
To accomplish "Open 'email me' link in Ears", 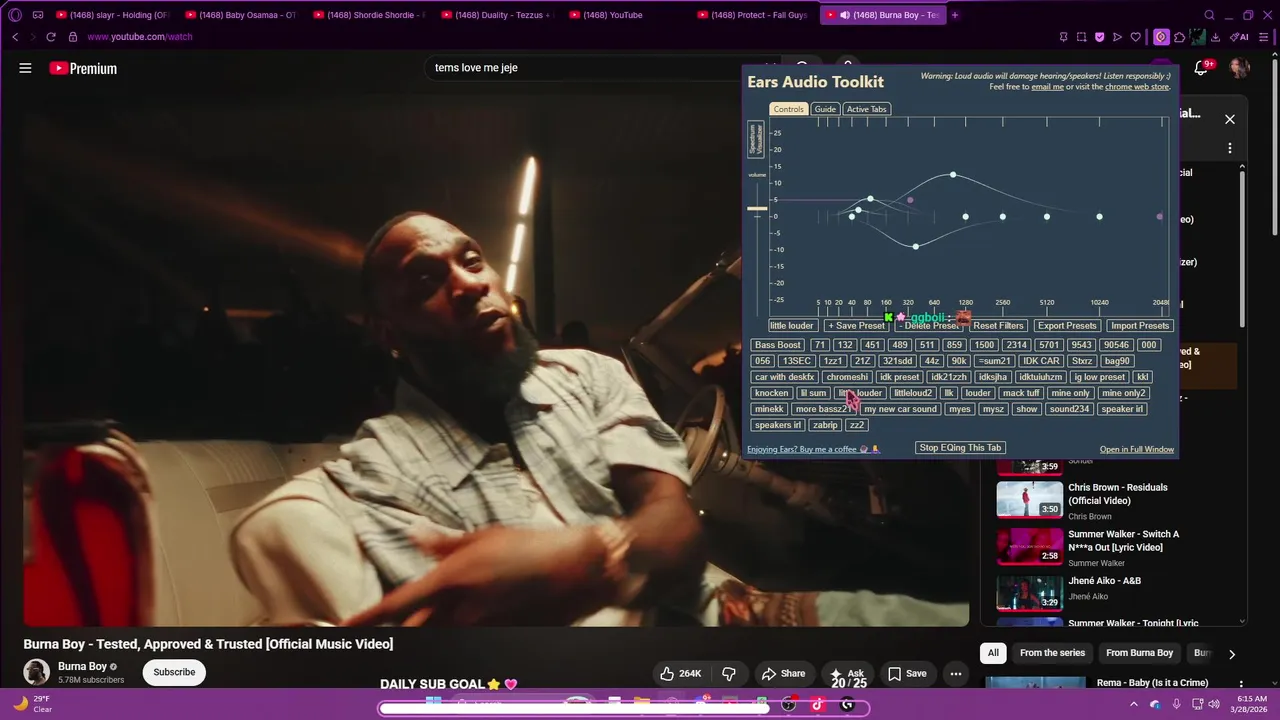I will click(x=1047, y=87).
